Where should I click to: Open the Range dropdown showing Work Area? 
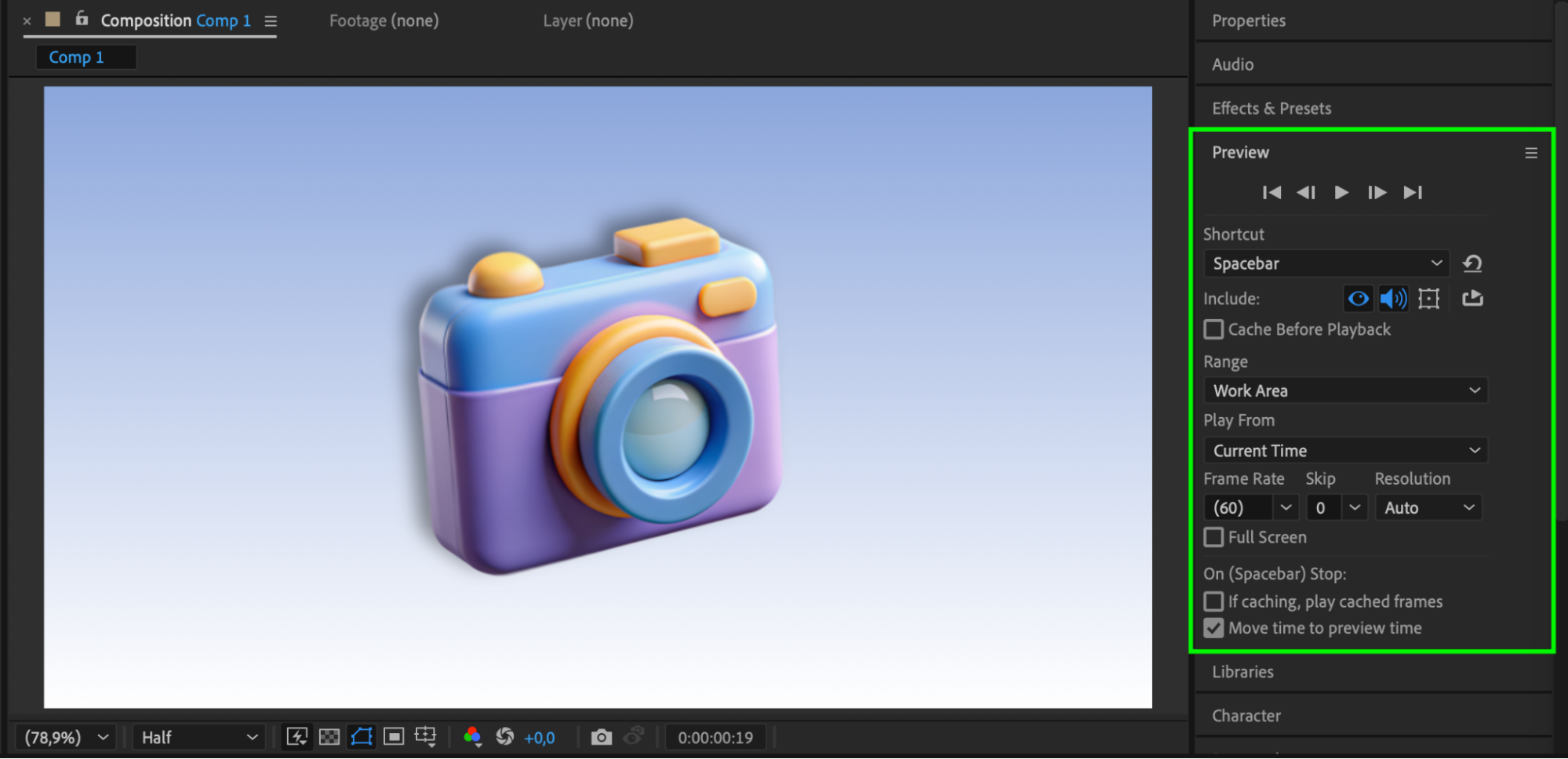click(x=1345, y=390)
